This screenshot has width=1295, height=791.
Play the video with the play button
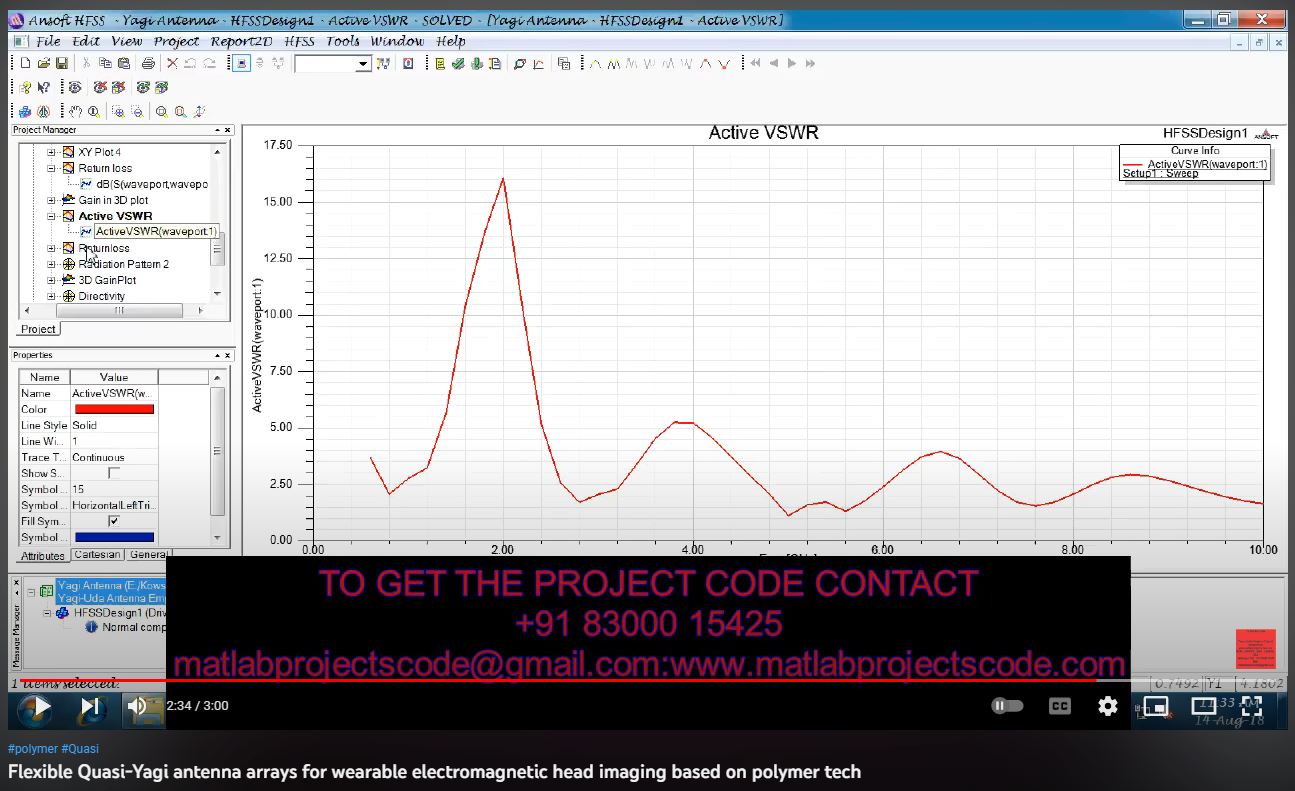pos(35,707)
